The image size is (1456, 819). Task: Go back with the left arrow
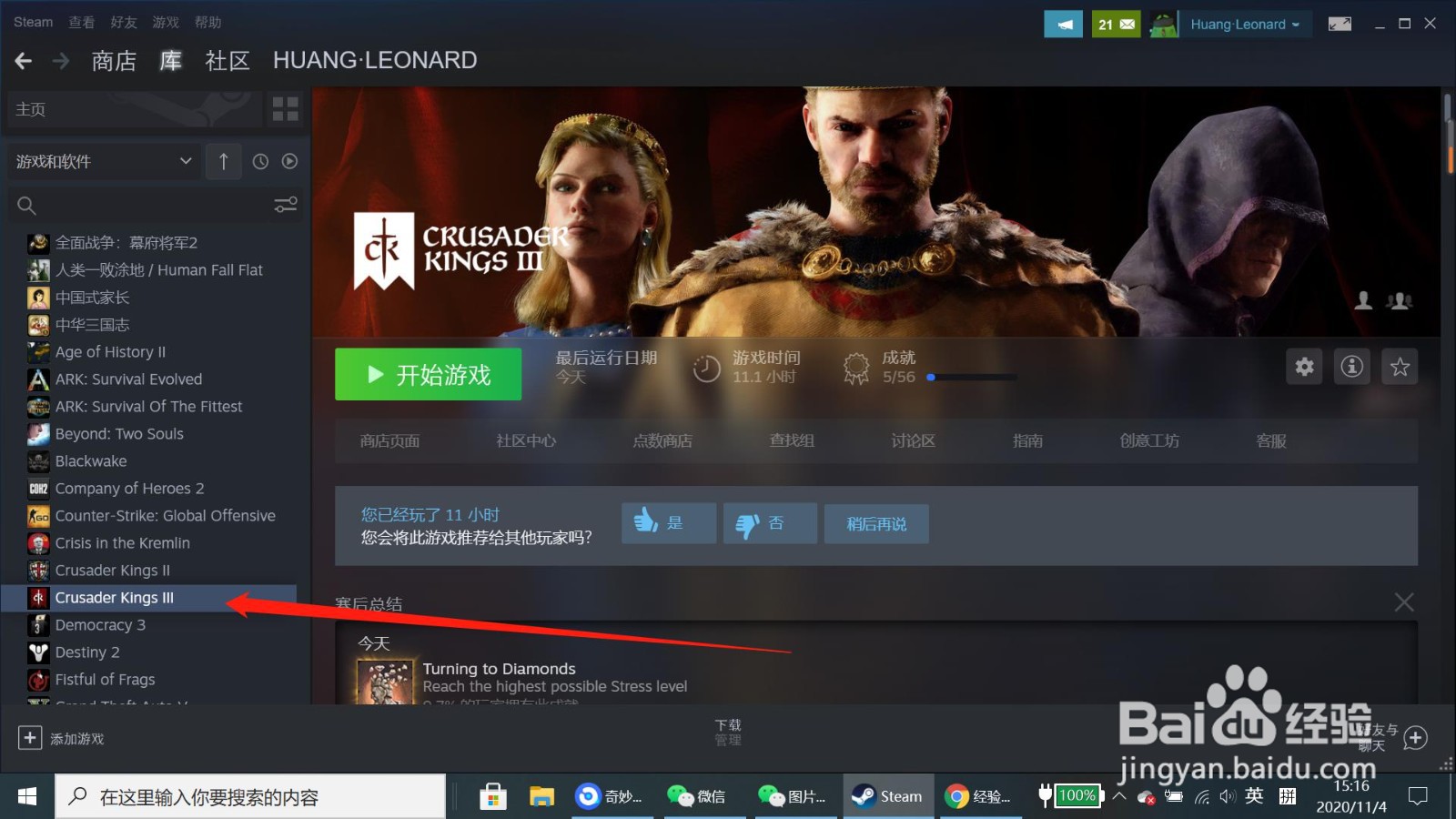click(x=24, y=61)
